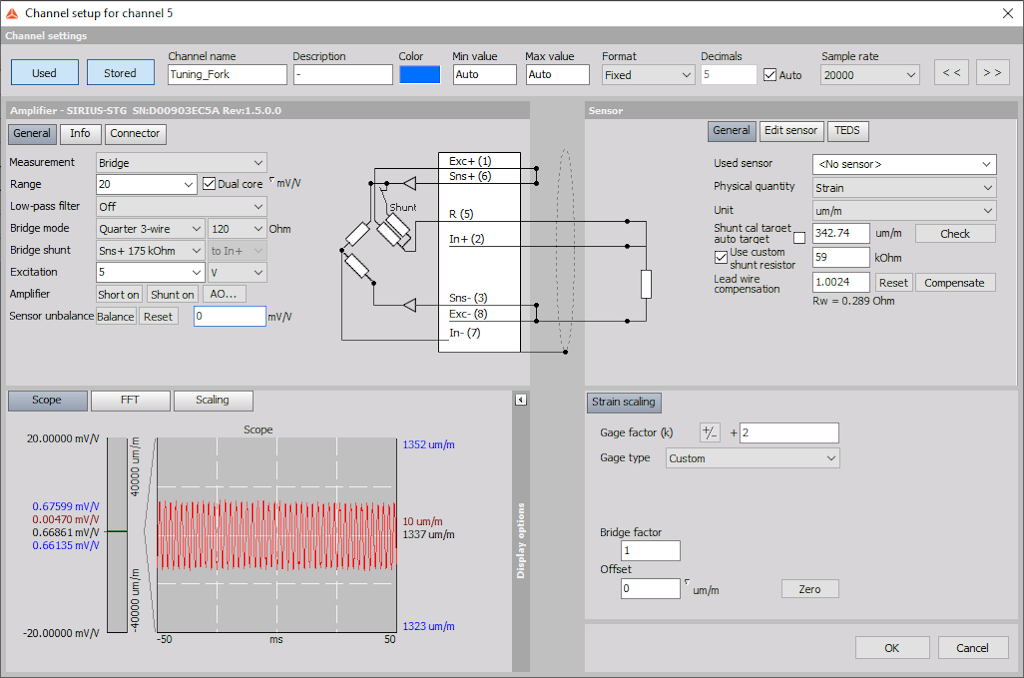Image resolution: width=1024 pixels, height=678 pixels.
Task: Open Bridge shunt Sns+ 175 kOhm dropdown
Action: (x=150, y=251)
